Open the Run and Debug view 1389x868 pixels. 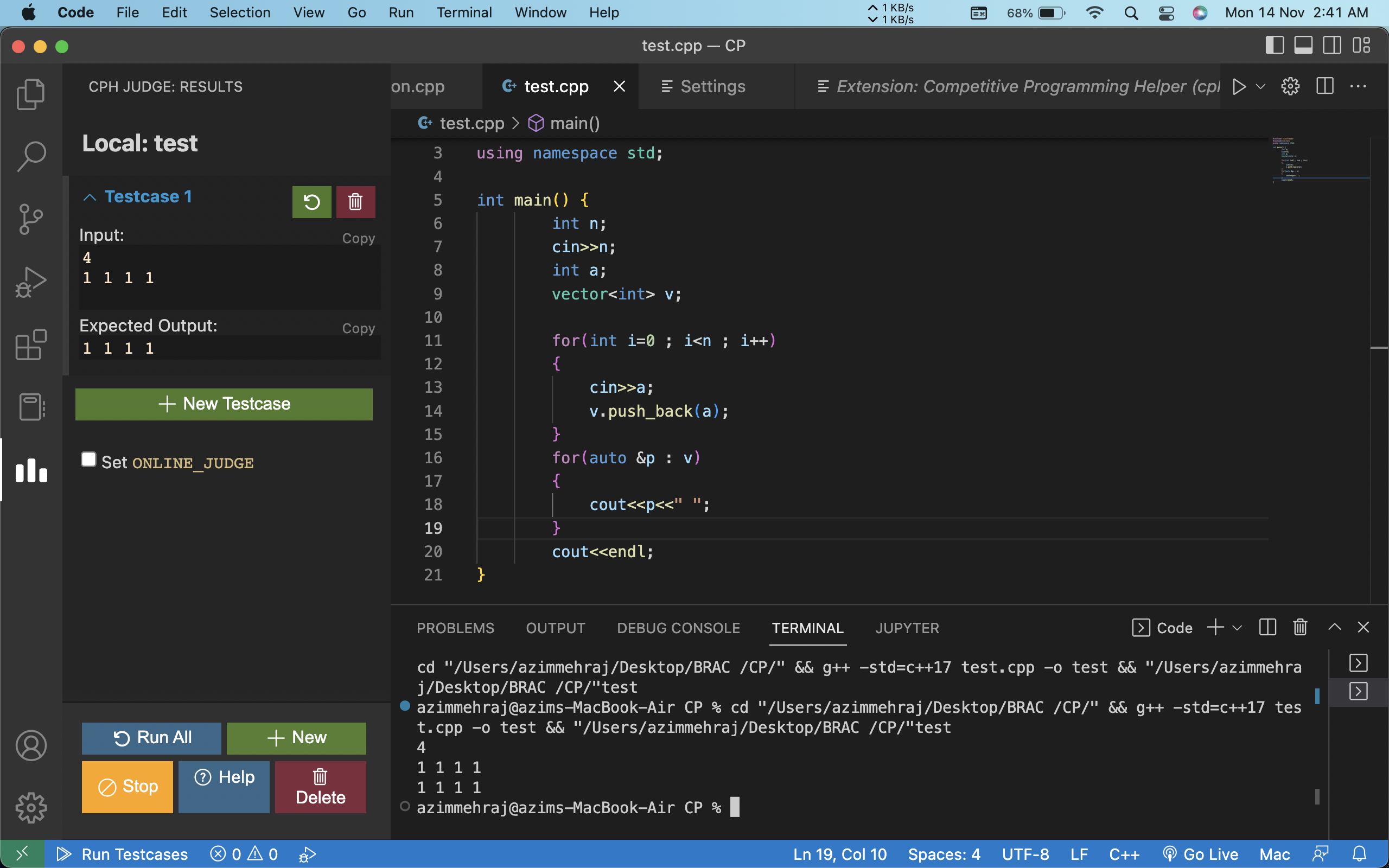[x=30, y=282]
